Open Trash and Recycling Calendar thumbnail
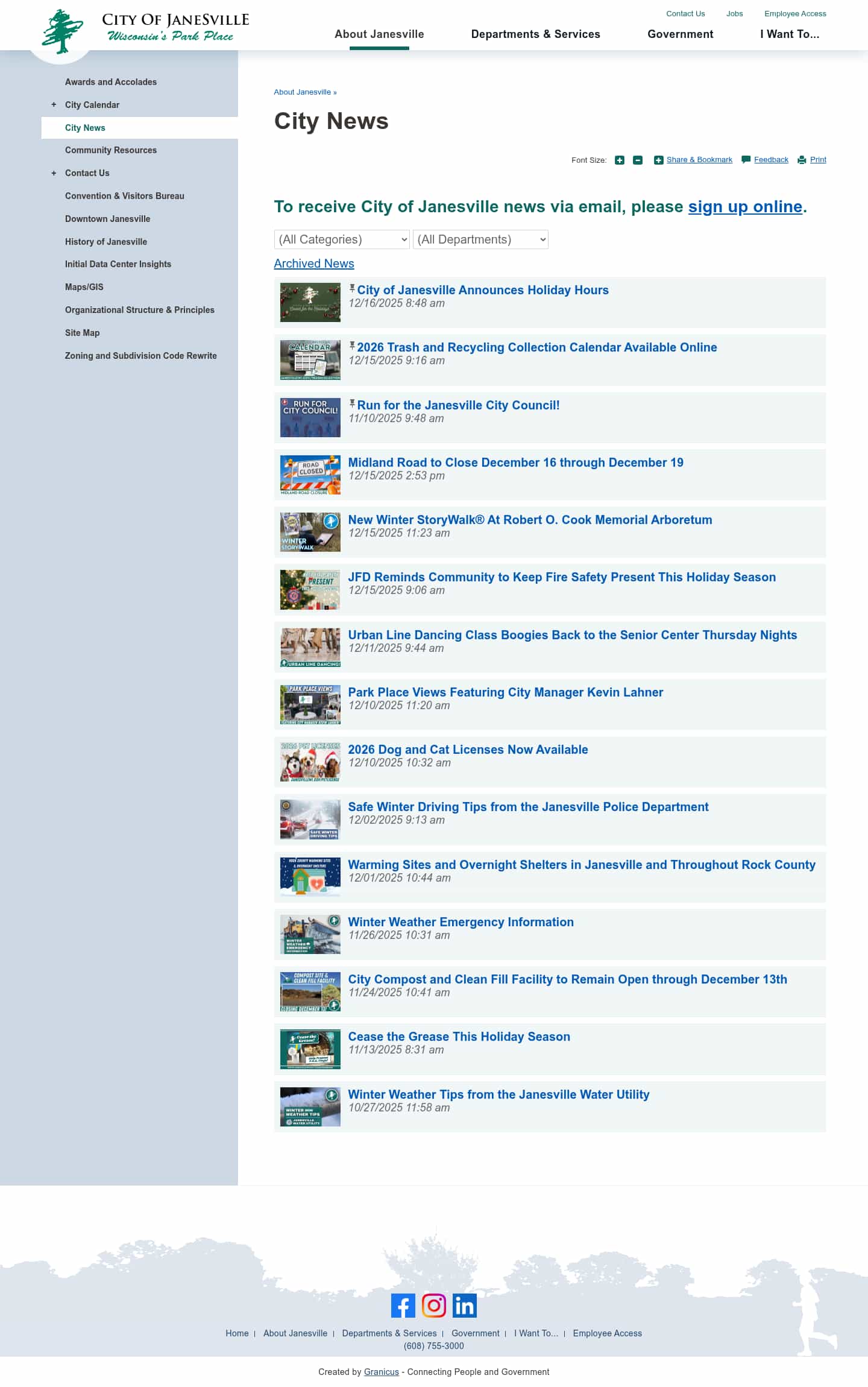Screen dimensions: 868x1387 pyautogui.click(x=310, y=360)
